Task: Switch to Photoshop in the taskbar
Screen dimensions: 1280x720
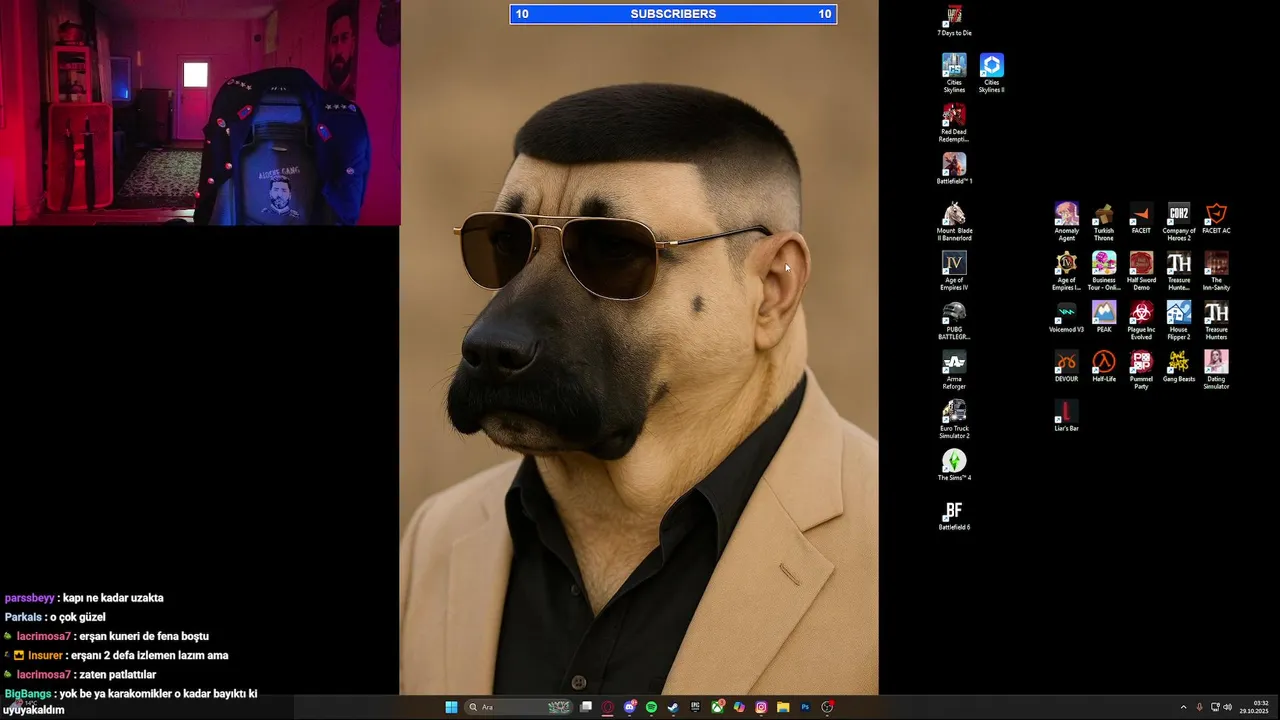Action: point(805,707)
